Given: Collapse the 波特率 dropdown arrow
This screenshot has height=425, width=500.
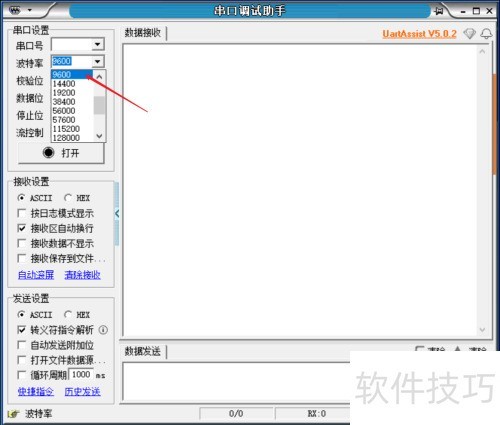Looking at the screenshot, I should (x=98, y=62).
